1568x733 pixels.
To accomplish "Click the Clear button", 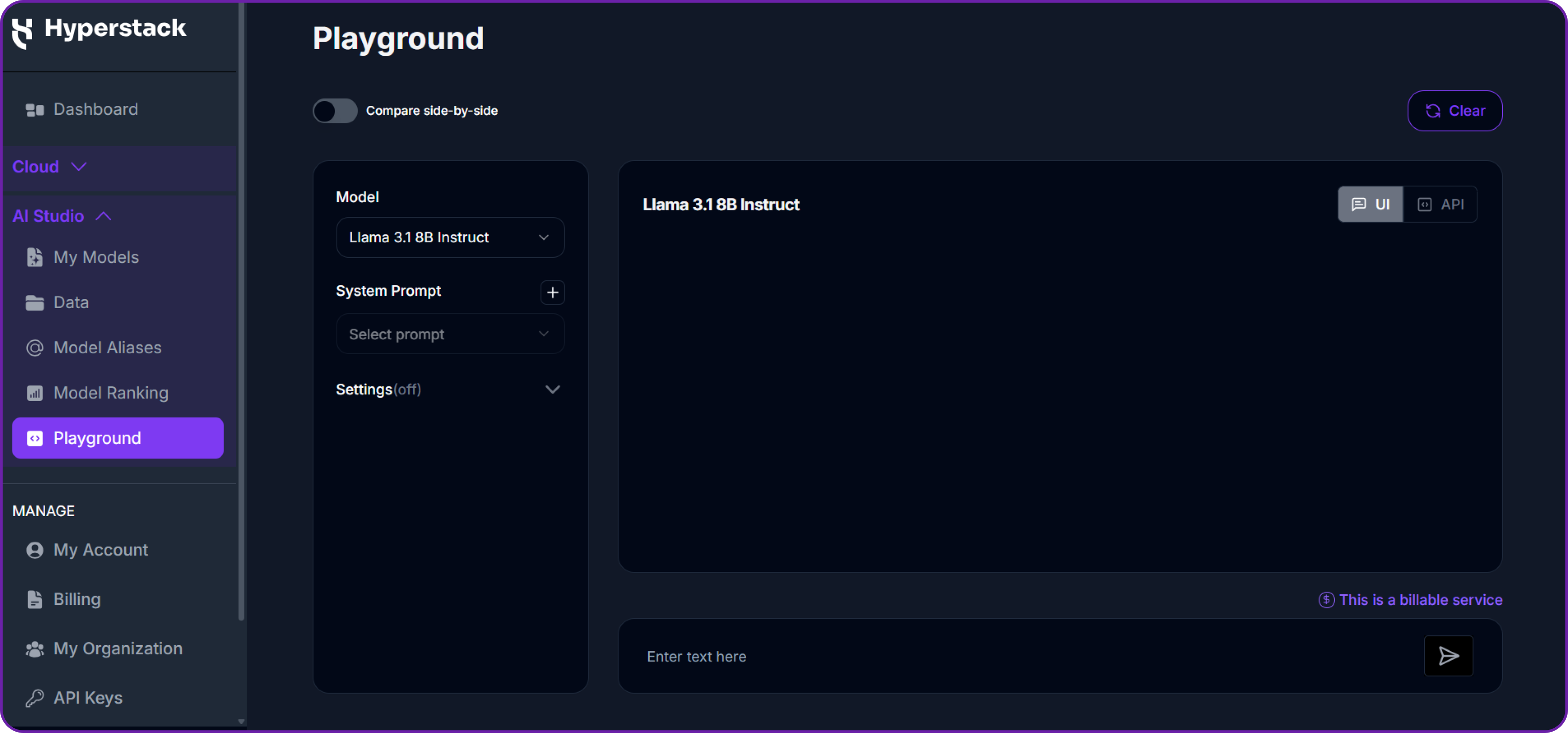I will click(x=1455, y=111).
